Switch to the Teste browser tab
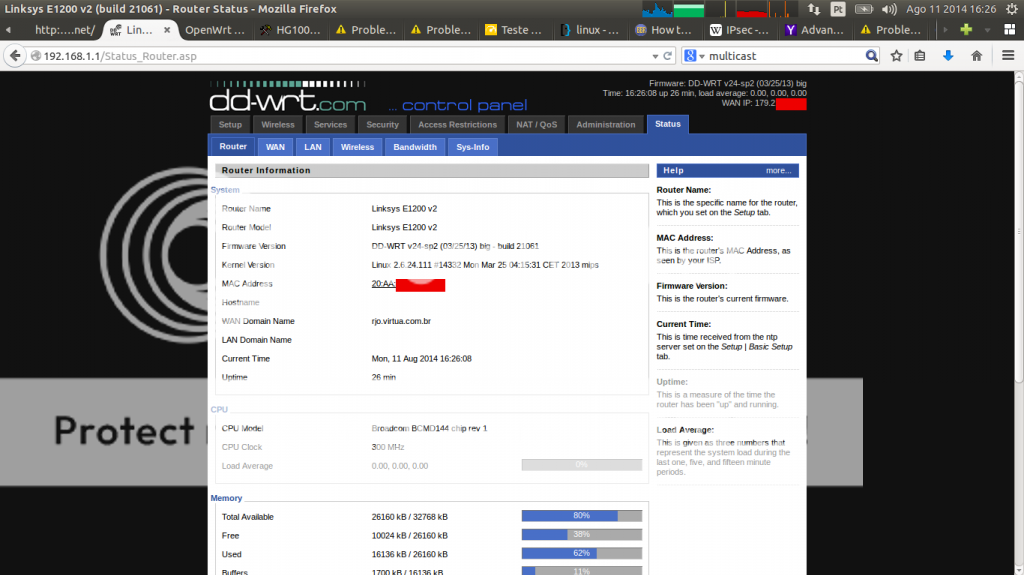Screen dimensions: 1024x575 [514, 30]
